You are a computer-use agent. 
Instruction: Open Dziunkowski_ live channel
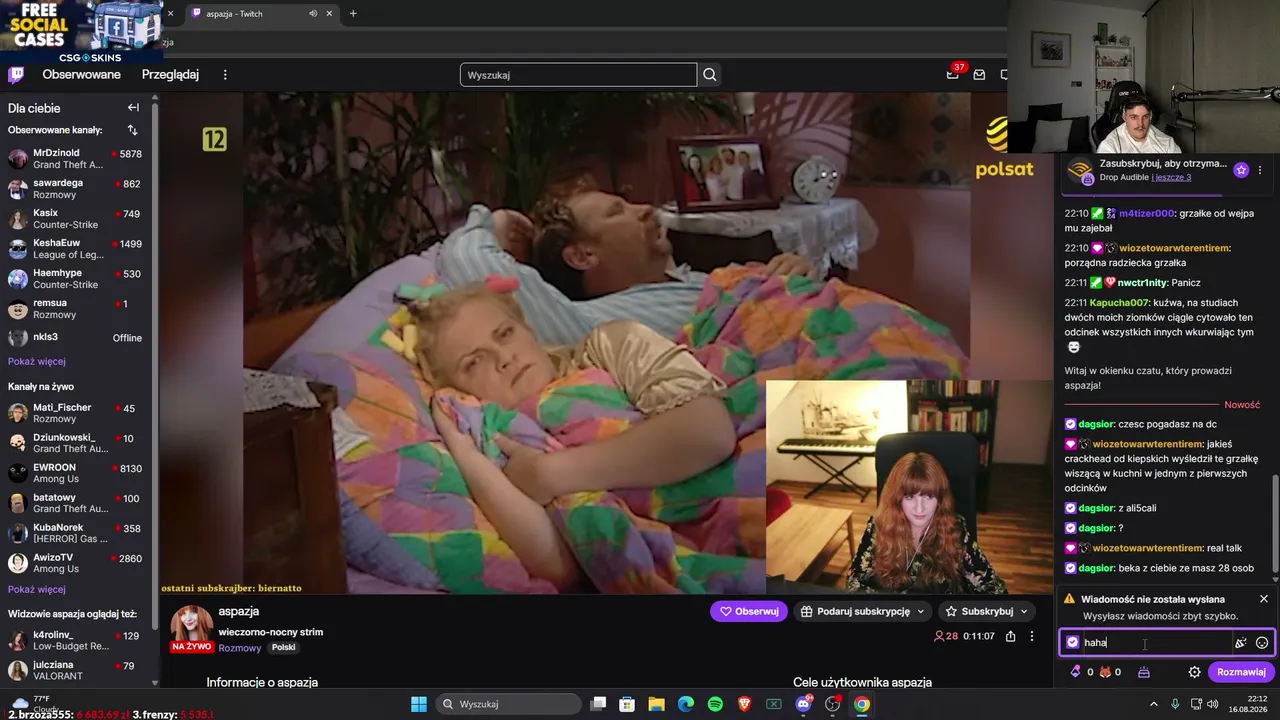(76, 443)
